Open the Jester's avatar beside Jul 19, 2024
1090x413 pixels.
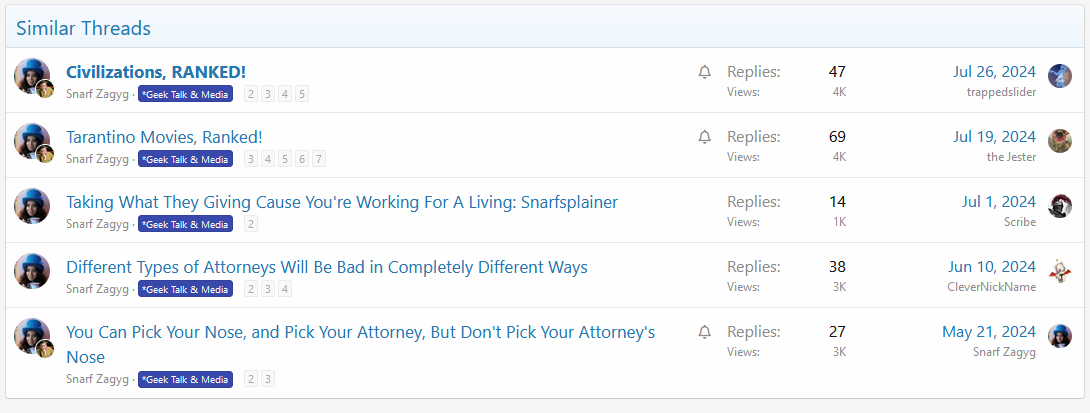1060,141
